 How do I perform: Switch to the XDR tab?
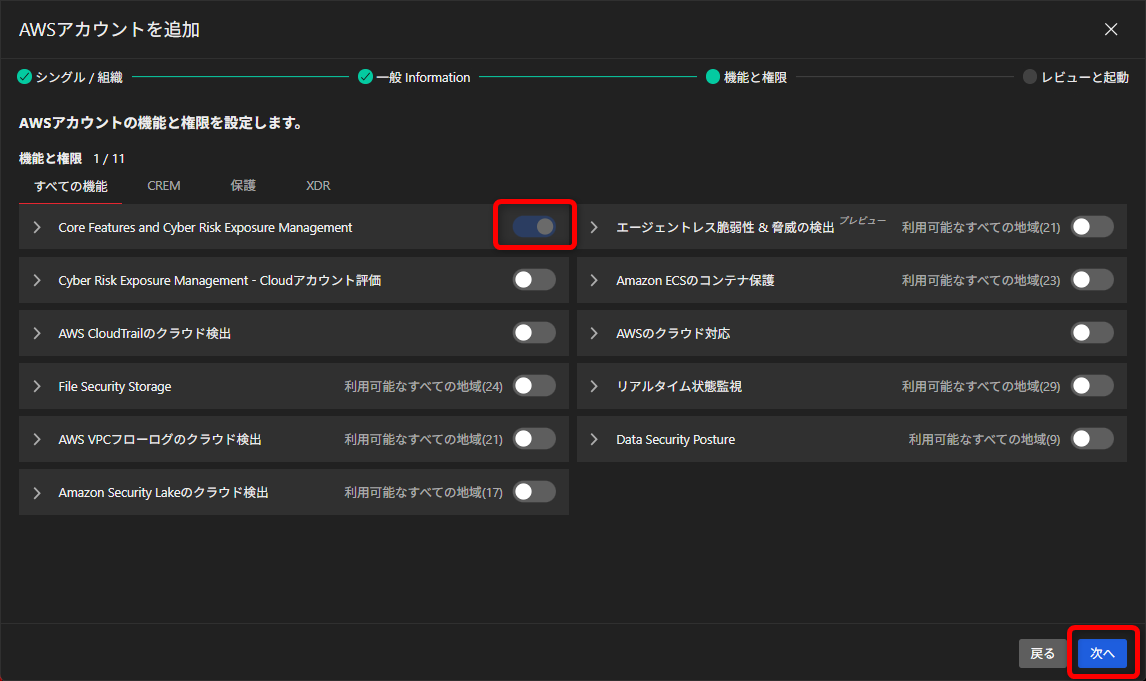pyautogui.click(x=318, y=186)
